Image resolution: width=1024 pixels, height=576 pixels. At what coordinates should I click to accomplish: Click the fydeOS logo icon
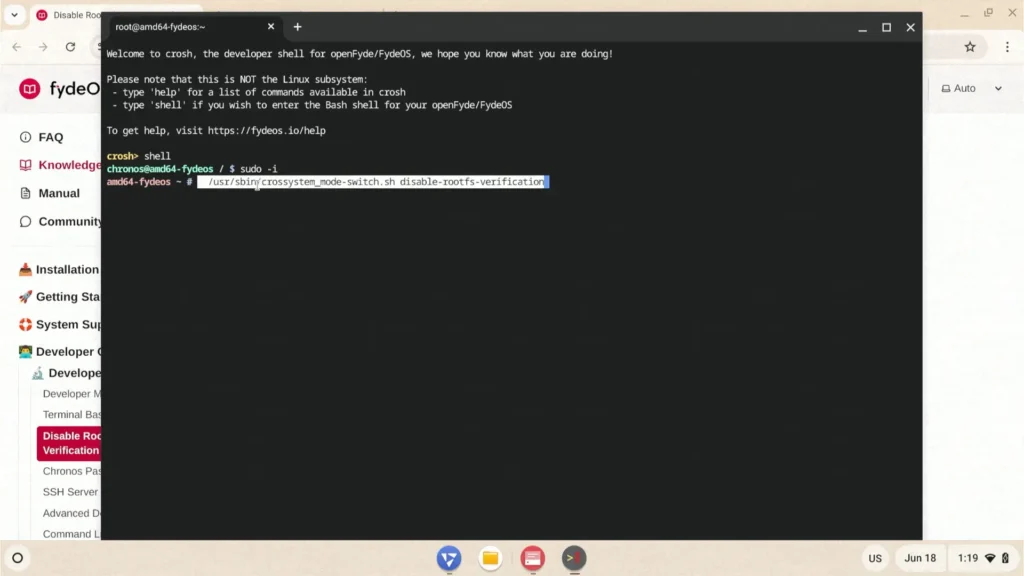[29, 89]
